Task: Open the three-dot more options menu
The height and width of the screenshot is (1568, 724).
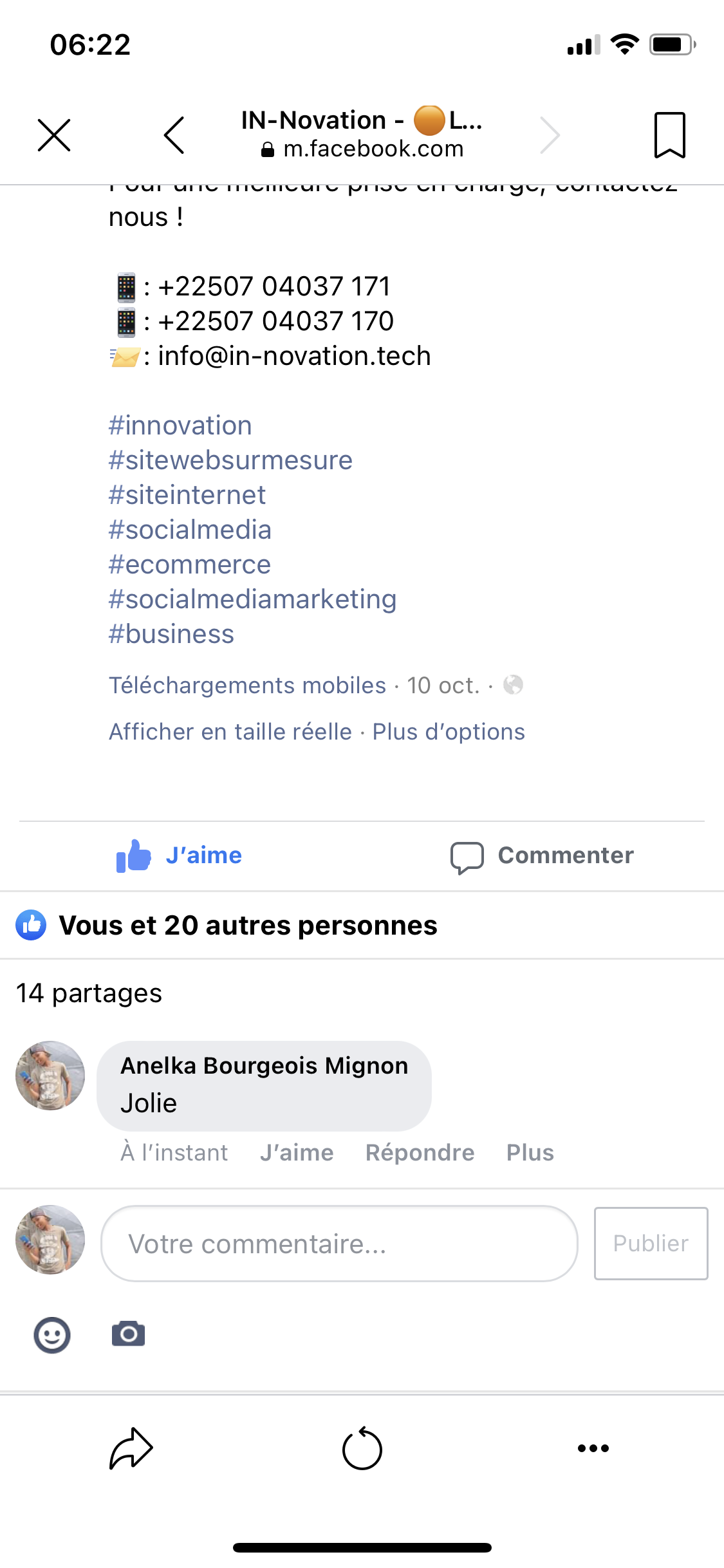Action: click(593, 1448)
